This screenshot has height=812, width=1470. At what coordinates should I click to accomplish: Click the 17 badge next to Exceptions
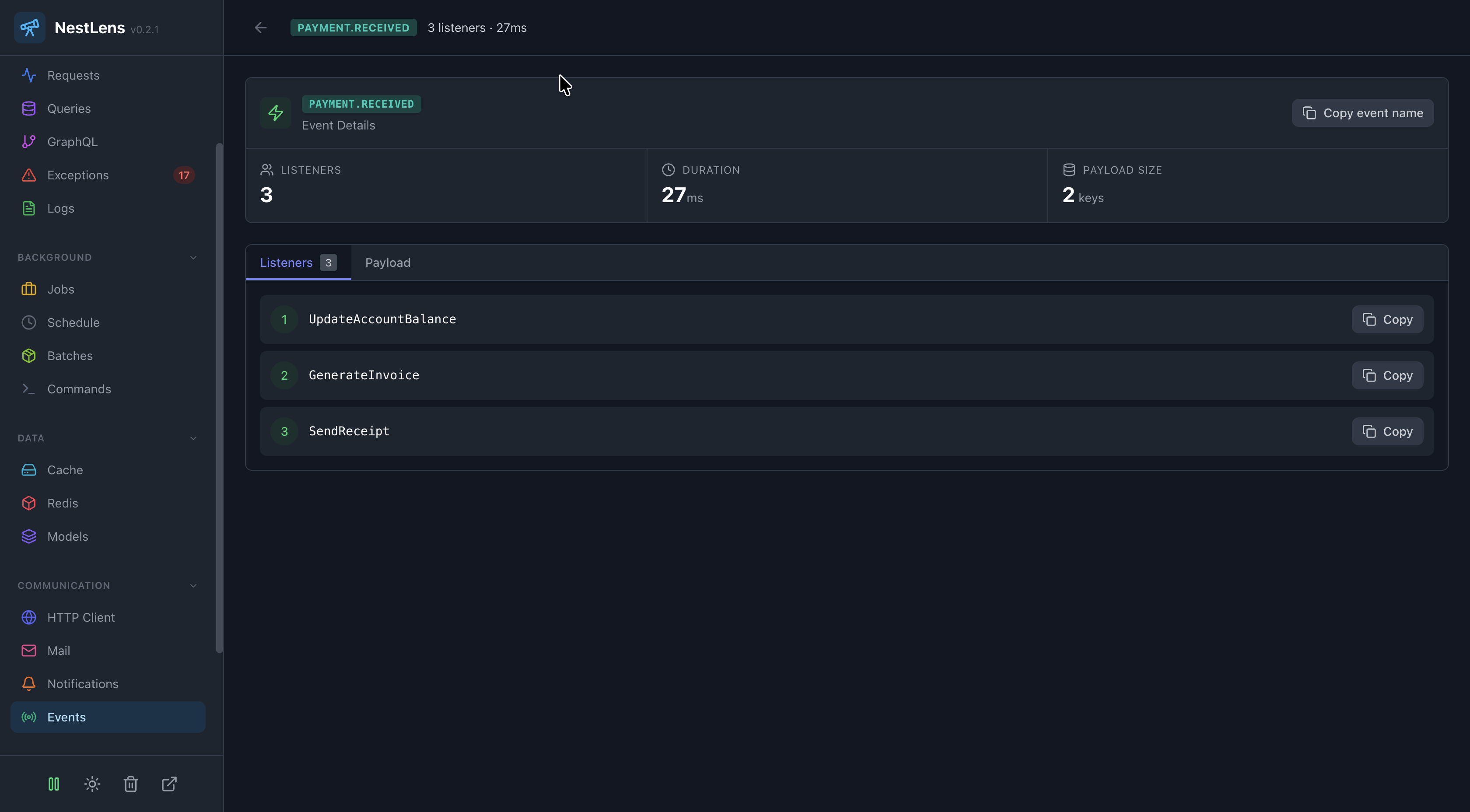tap(184, 175)
